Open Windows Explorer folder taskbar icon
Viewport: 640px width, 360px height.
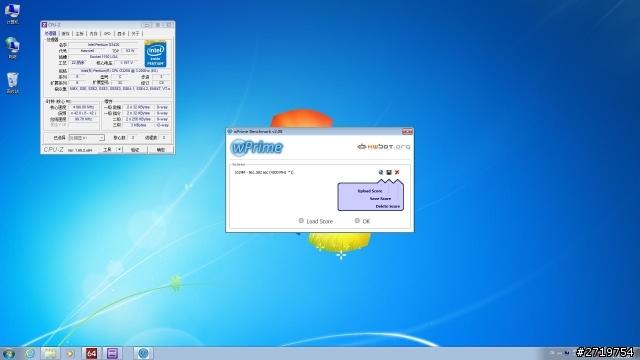click(x=50, y=353)
